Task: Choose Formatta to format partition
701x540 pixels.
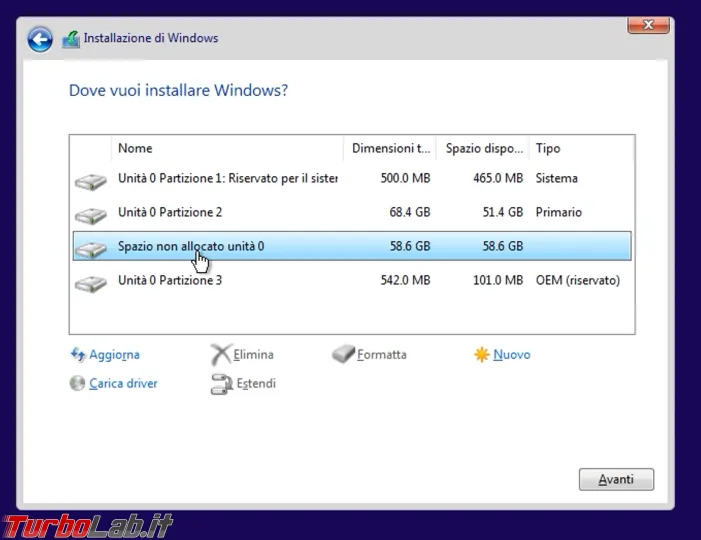Action: point(382,354)
